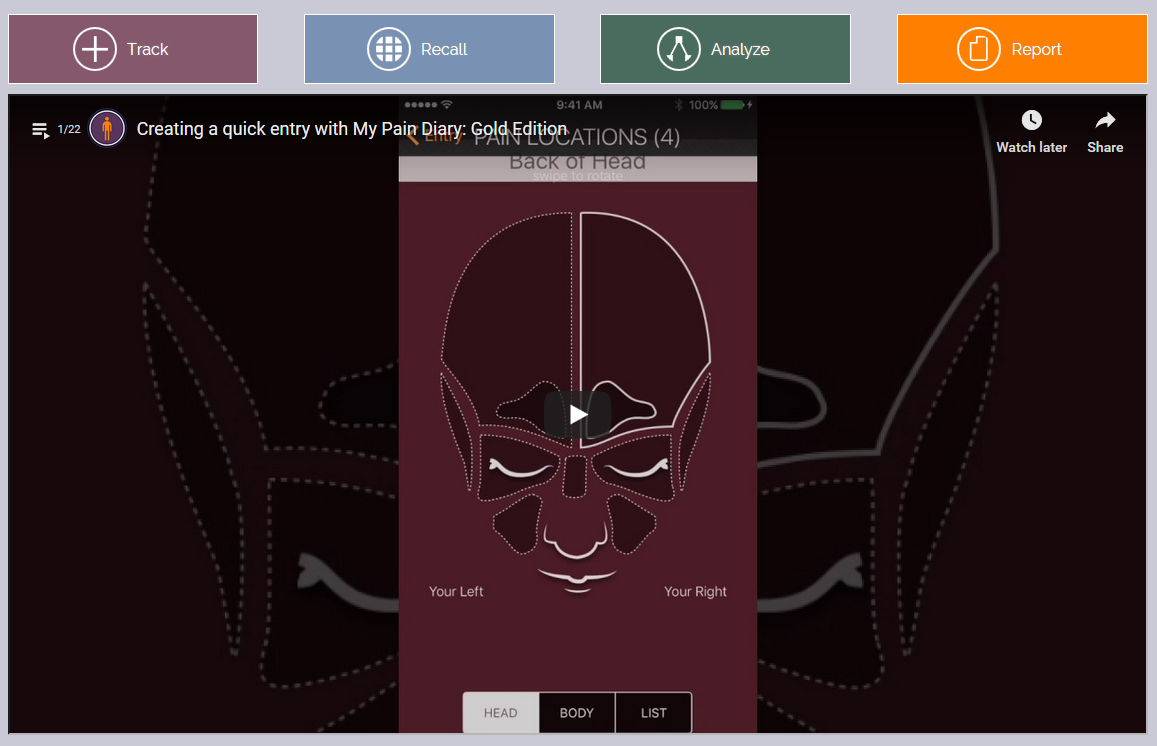1157x746 pixels.
Task: Open the Track section button
Action: click(133, 49)
